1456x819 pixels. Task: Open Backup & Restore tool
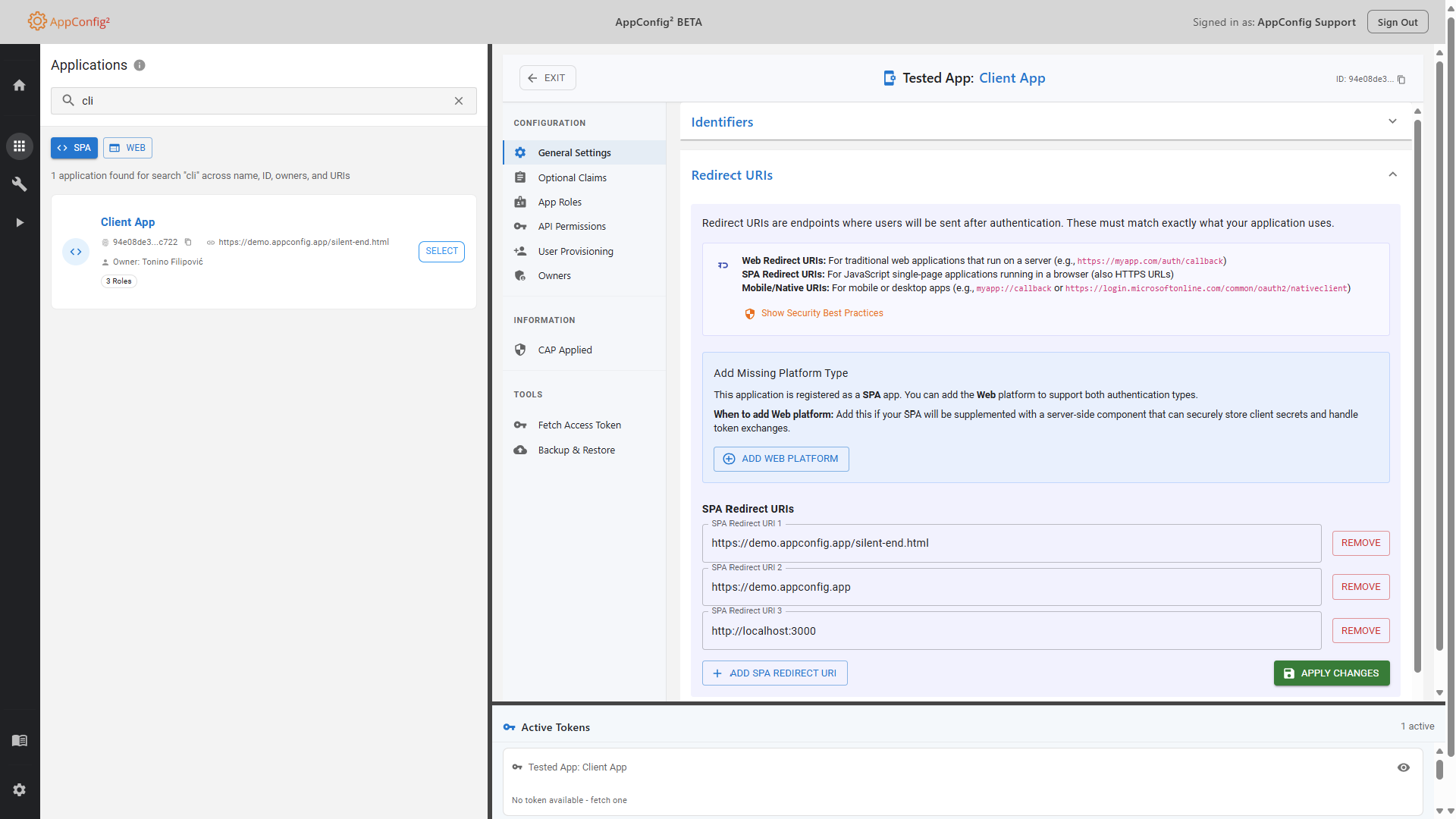(x=584, y=450)
